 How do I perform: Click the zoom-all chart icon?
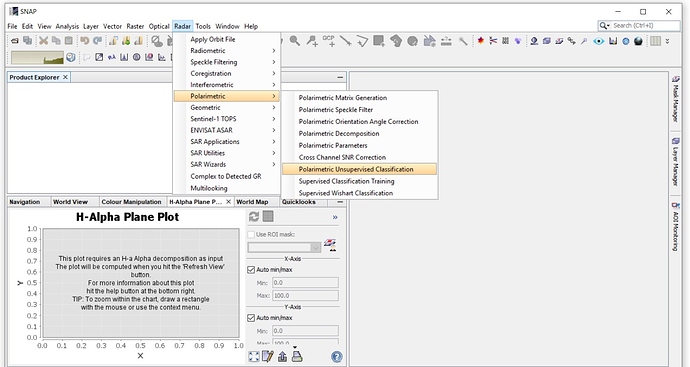coord(254,356)
